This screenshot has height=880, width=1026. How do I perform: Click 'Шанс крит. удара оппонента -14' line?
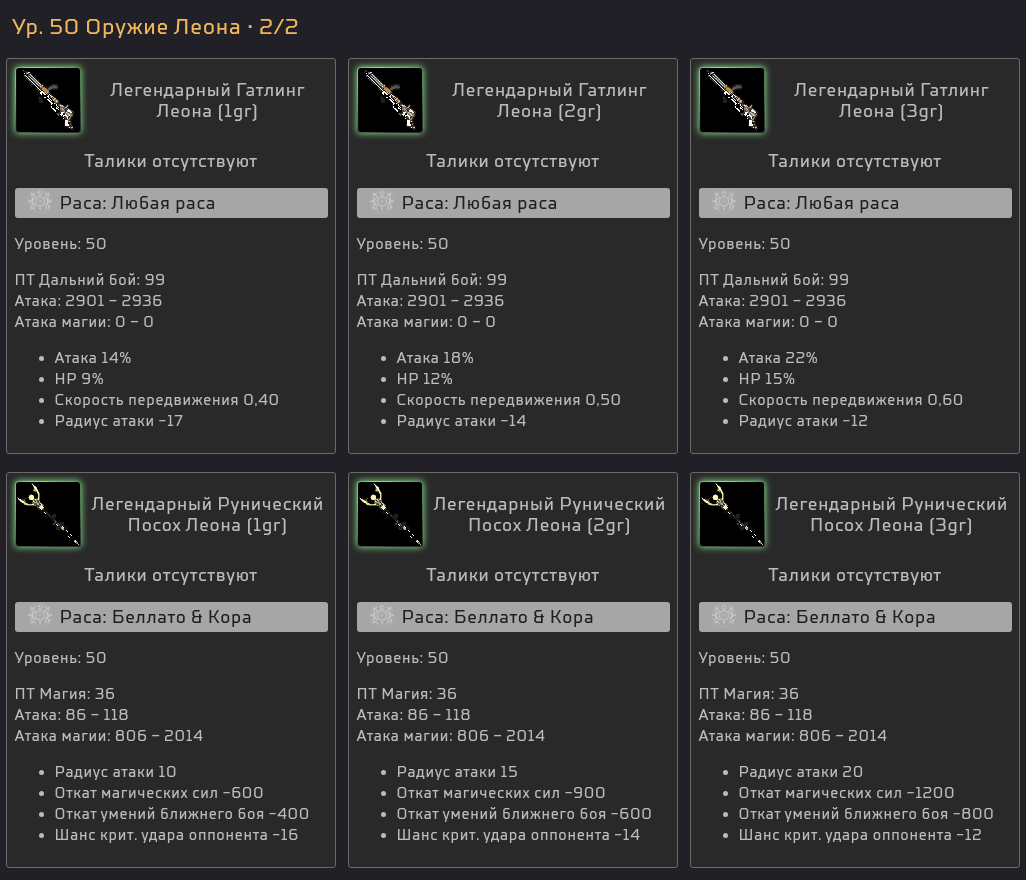(x=518, y=835)
